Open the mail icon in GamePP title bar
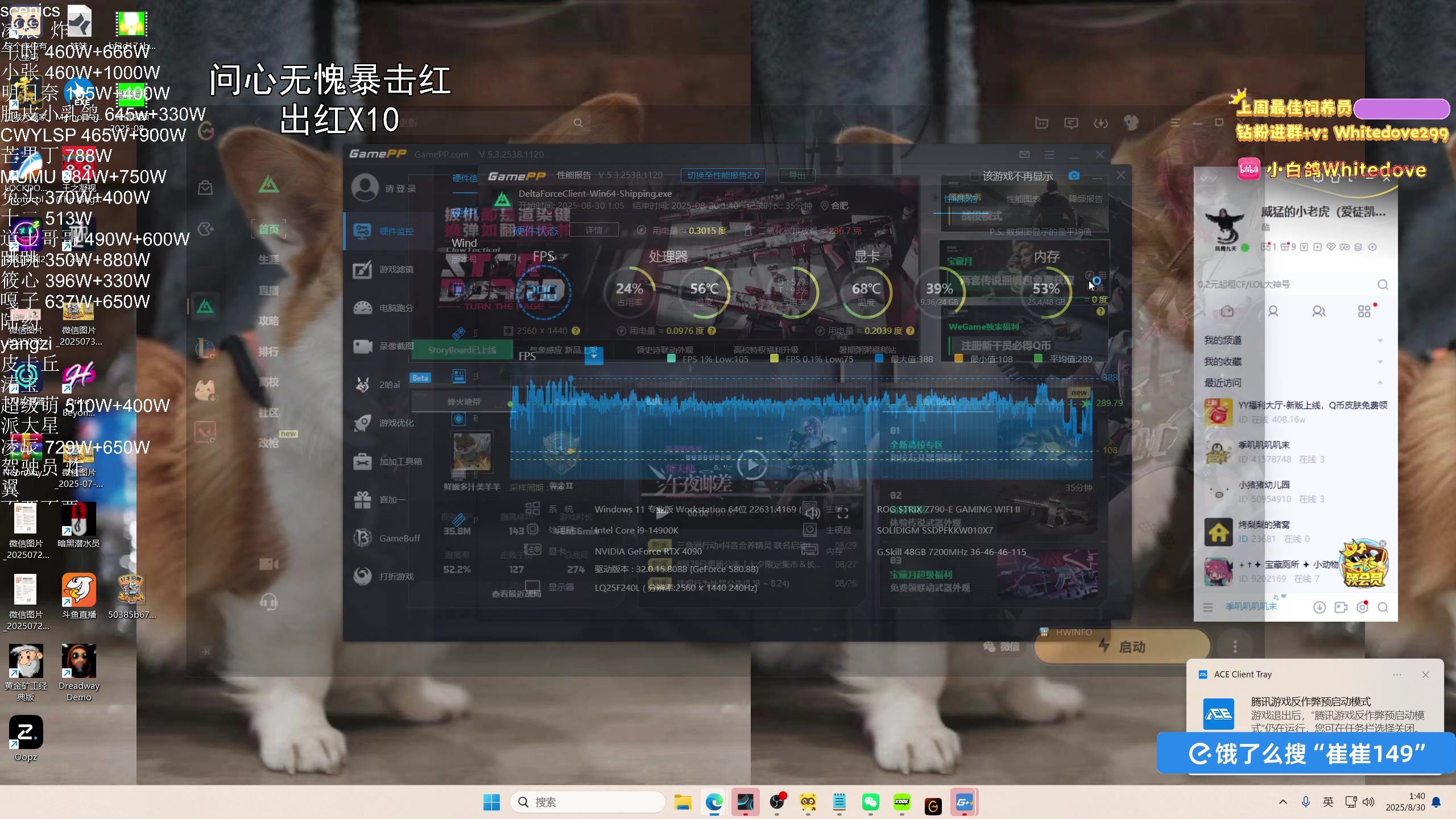 tap(1024, 154)
